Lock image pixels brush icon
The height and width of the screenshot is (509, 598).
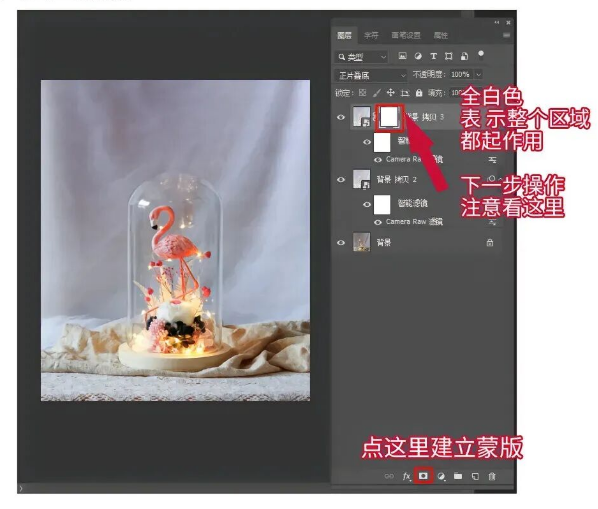[376, 93]
